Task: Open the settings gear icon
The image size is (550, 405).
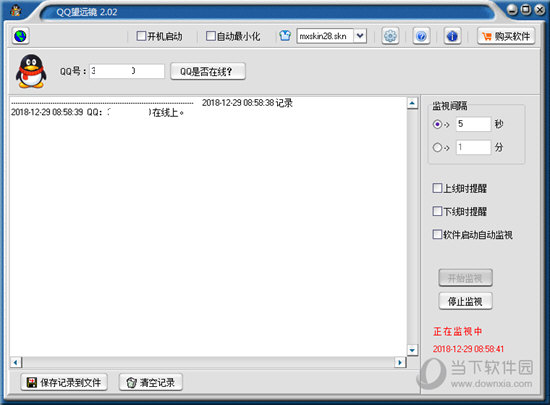Action: pos(390,36)
